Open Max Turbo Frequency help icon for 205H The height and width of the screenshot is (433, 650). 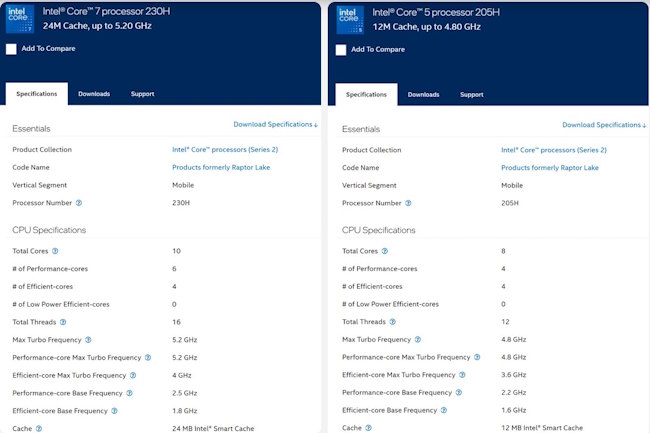coord(418,339)
